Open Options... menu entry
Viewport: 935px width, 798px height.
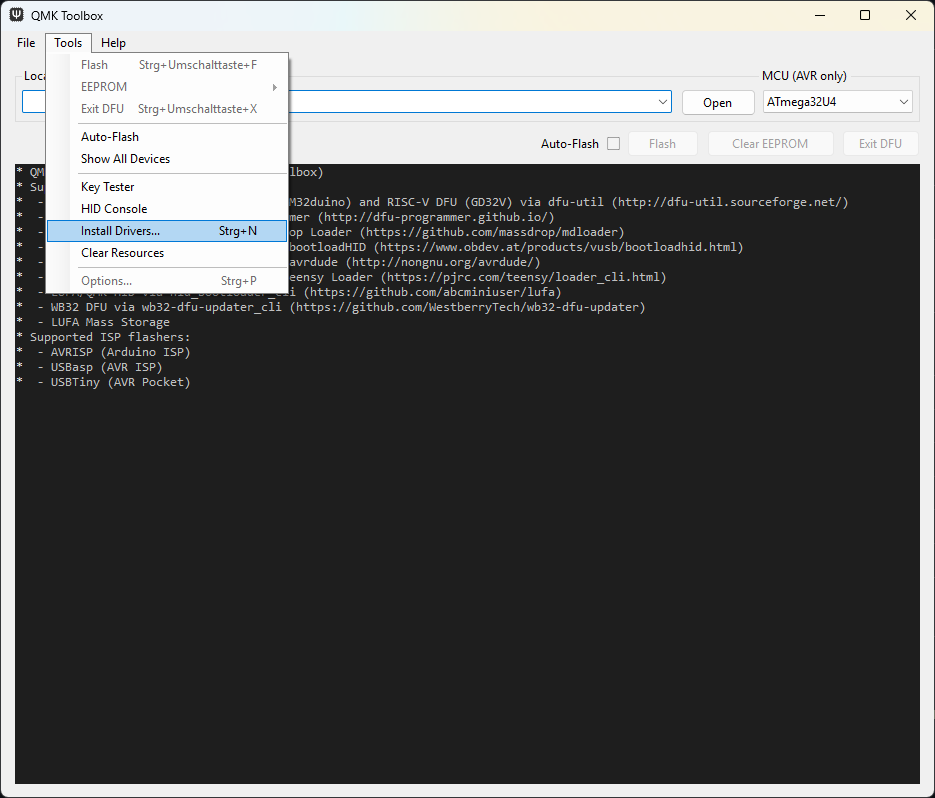point(167,281)
